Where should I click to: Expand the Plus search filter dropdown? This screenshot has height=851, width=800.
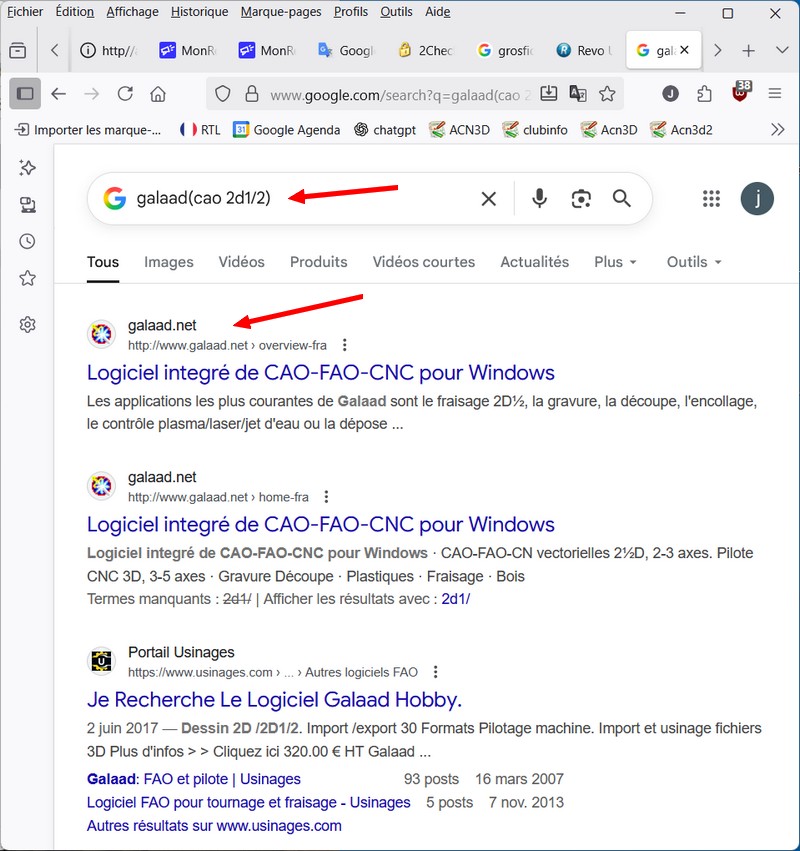tap(615, 262)
